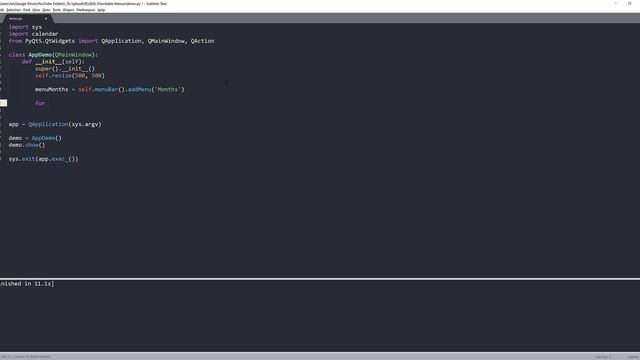Screen dimensions: 640x360
Task: Click the 'sys.exit(app.exec_())' line
Action: pyautogui.click(x=43, y=159)
